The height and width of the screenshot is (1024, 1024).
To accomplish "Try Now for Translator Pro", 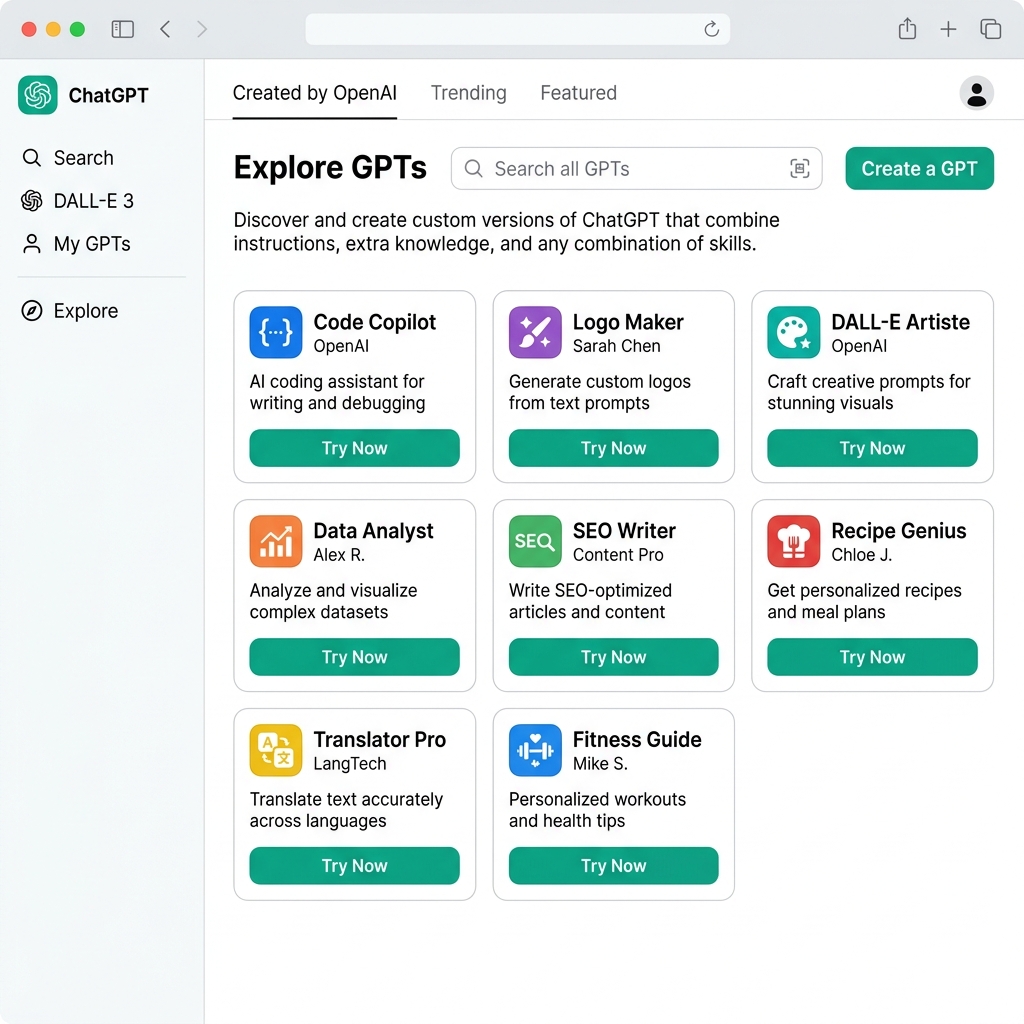I will tap(355, 866).
